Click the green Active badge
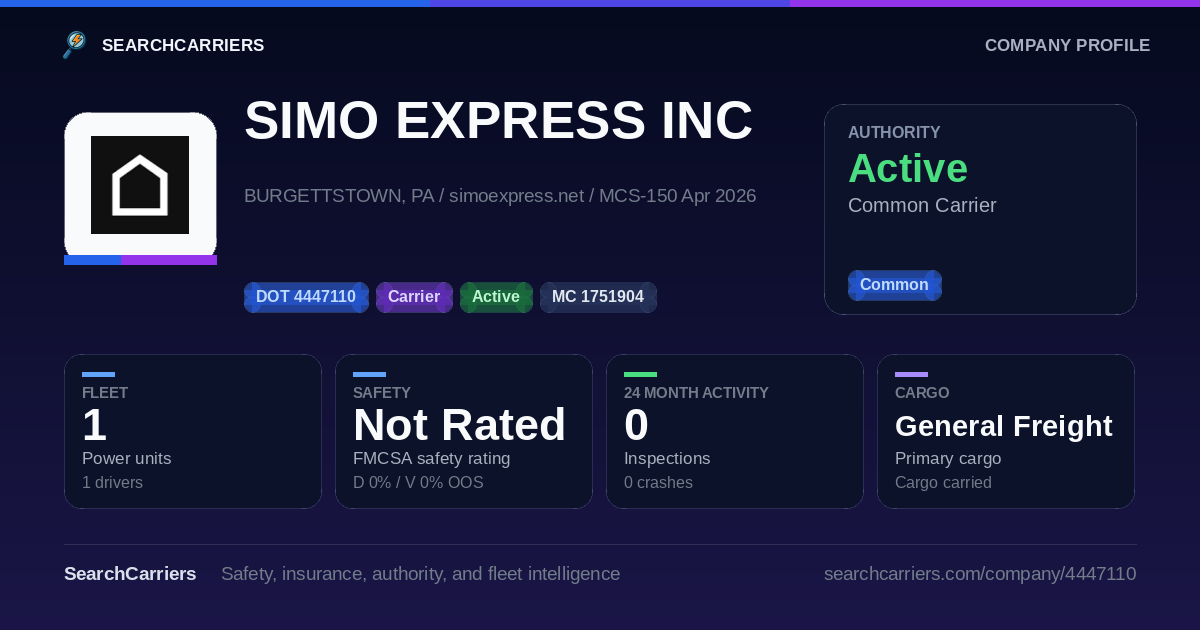The image size is (1200, 630). [x=496, y=297]
